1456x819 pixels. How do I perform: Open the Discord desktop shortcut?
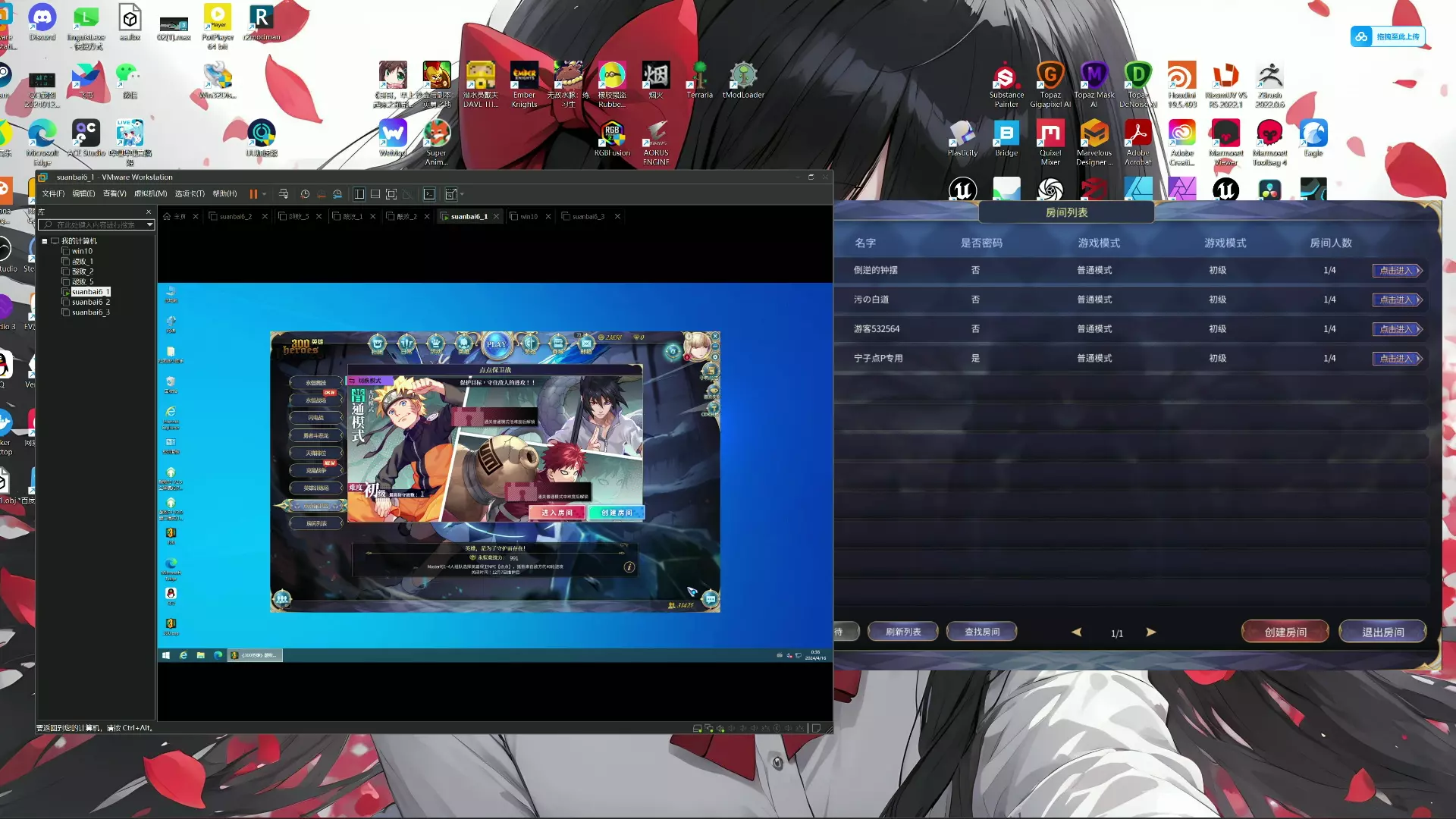point(42,22)
